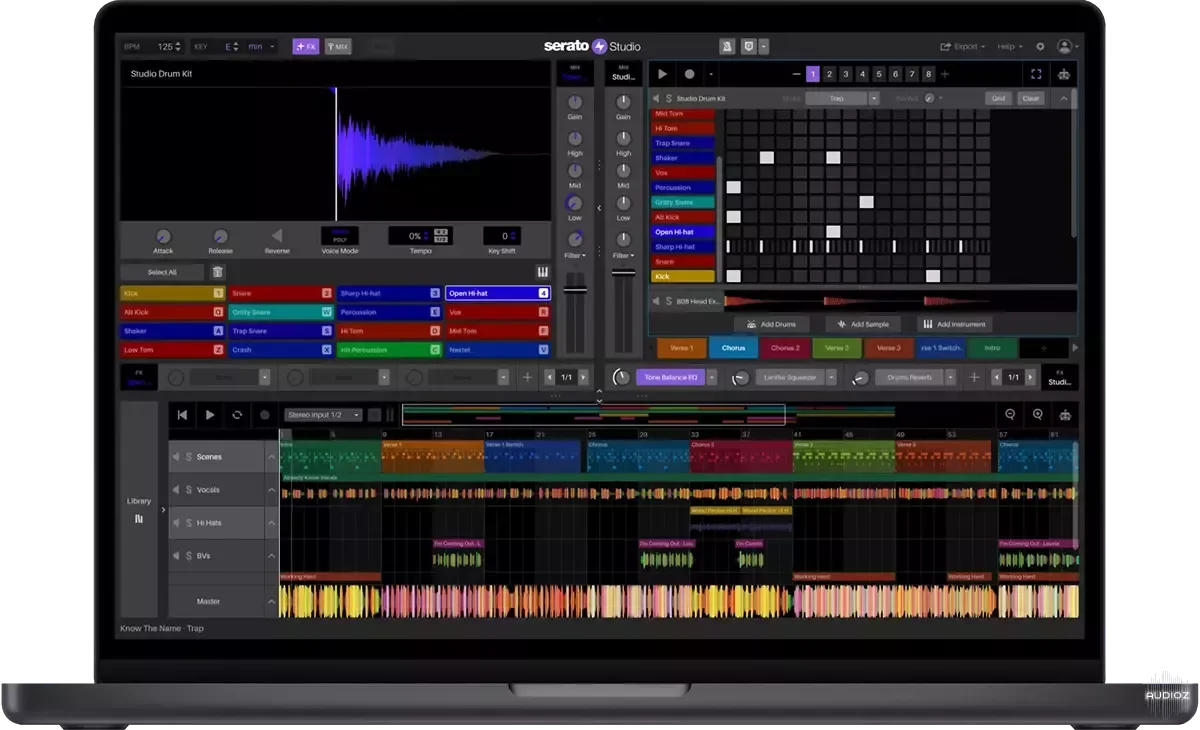Zoom out the timeline
The image size is (1200, 730).
click(1010, 415)
